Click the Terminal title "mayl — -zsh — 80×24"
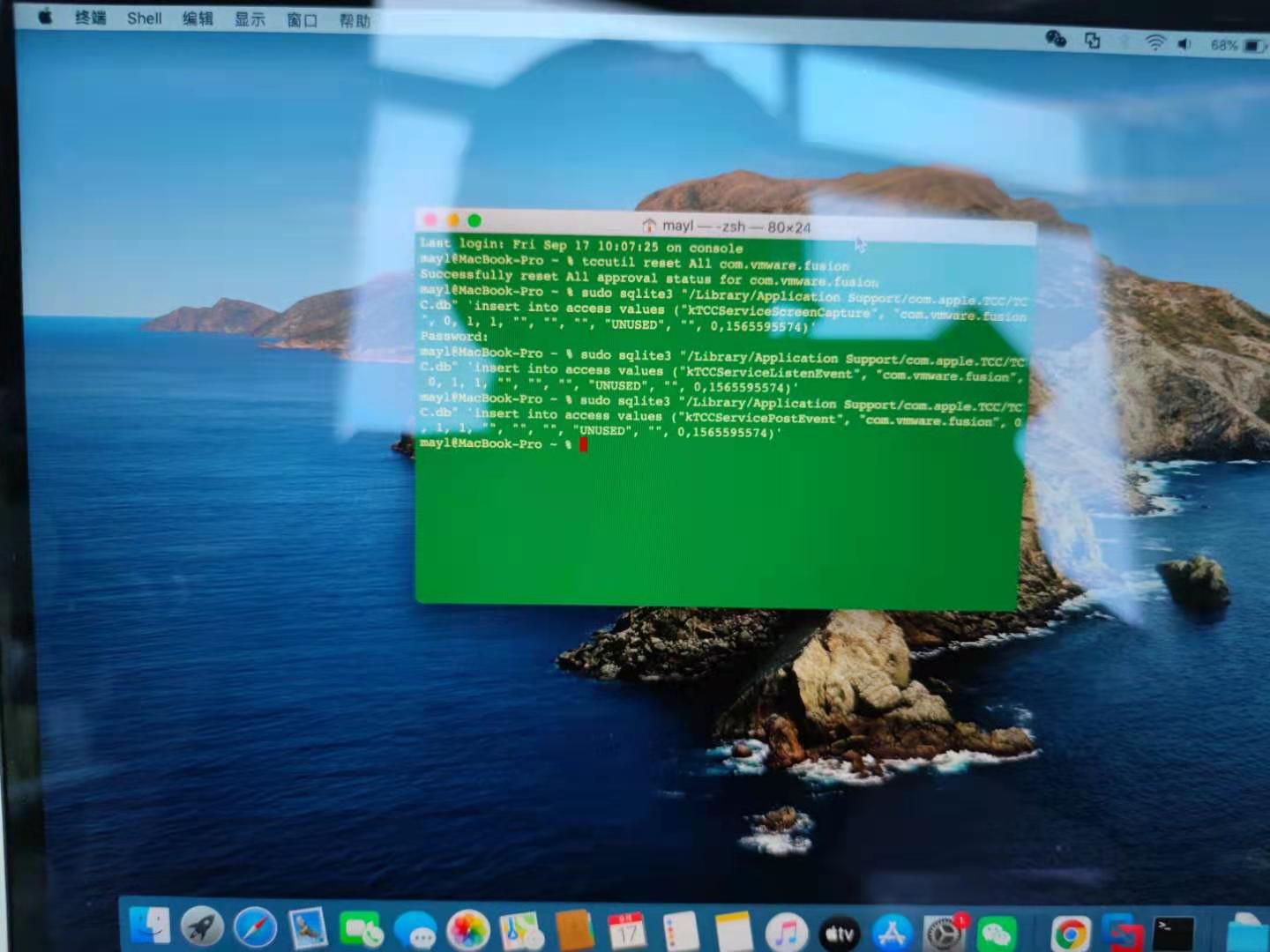 click(x=736, y=227)
